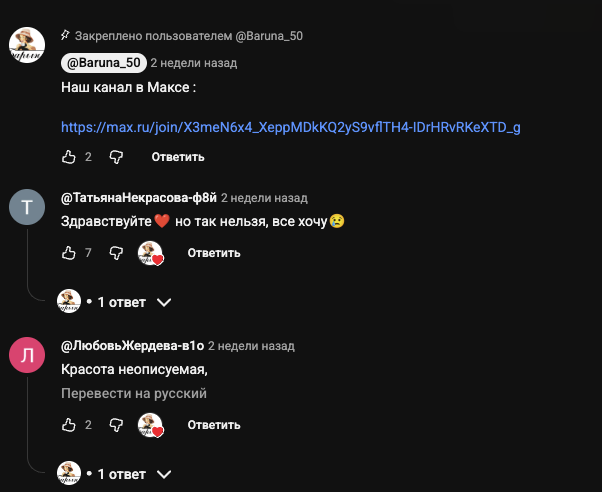Click the pin icon beside 'Закреплено пользователем'

(x=65, y=36)
